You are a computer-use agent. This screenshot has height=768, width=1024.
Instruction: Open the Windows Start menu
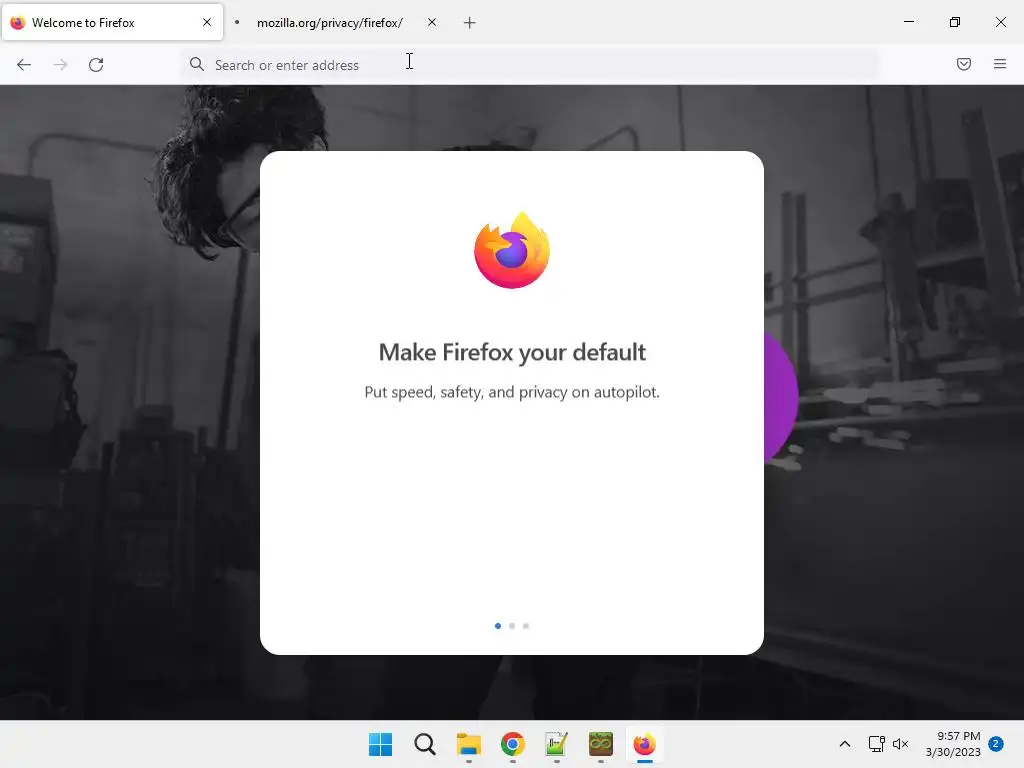click(381, 744)
